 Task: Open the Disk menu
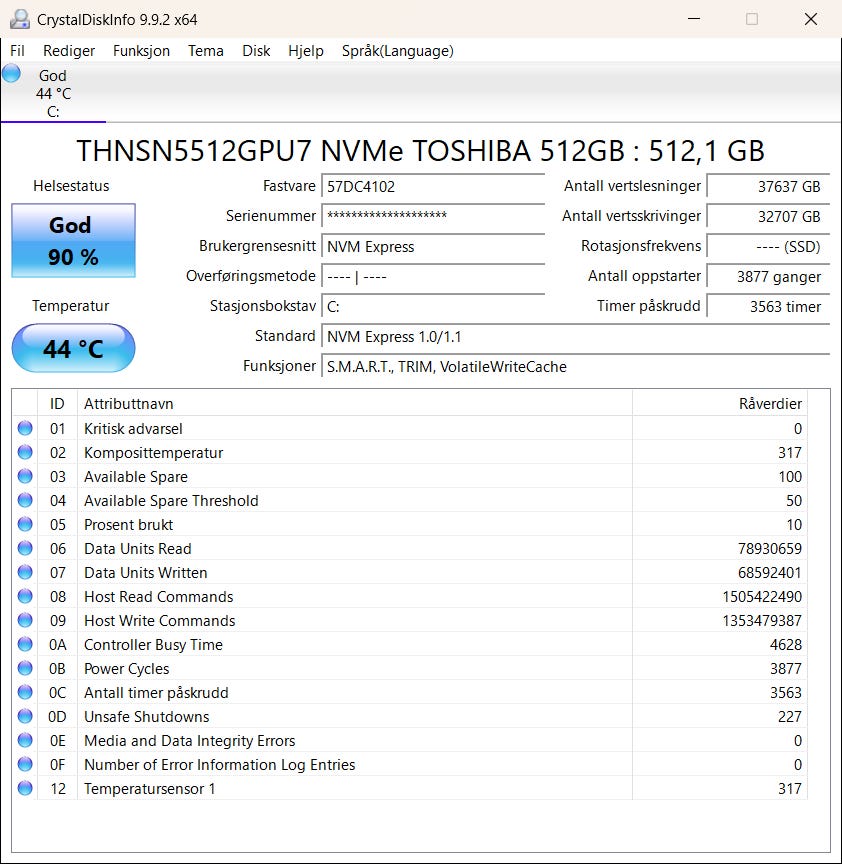click(x=256, y=51)
